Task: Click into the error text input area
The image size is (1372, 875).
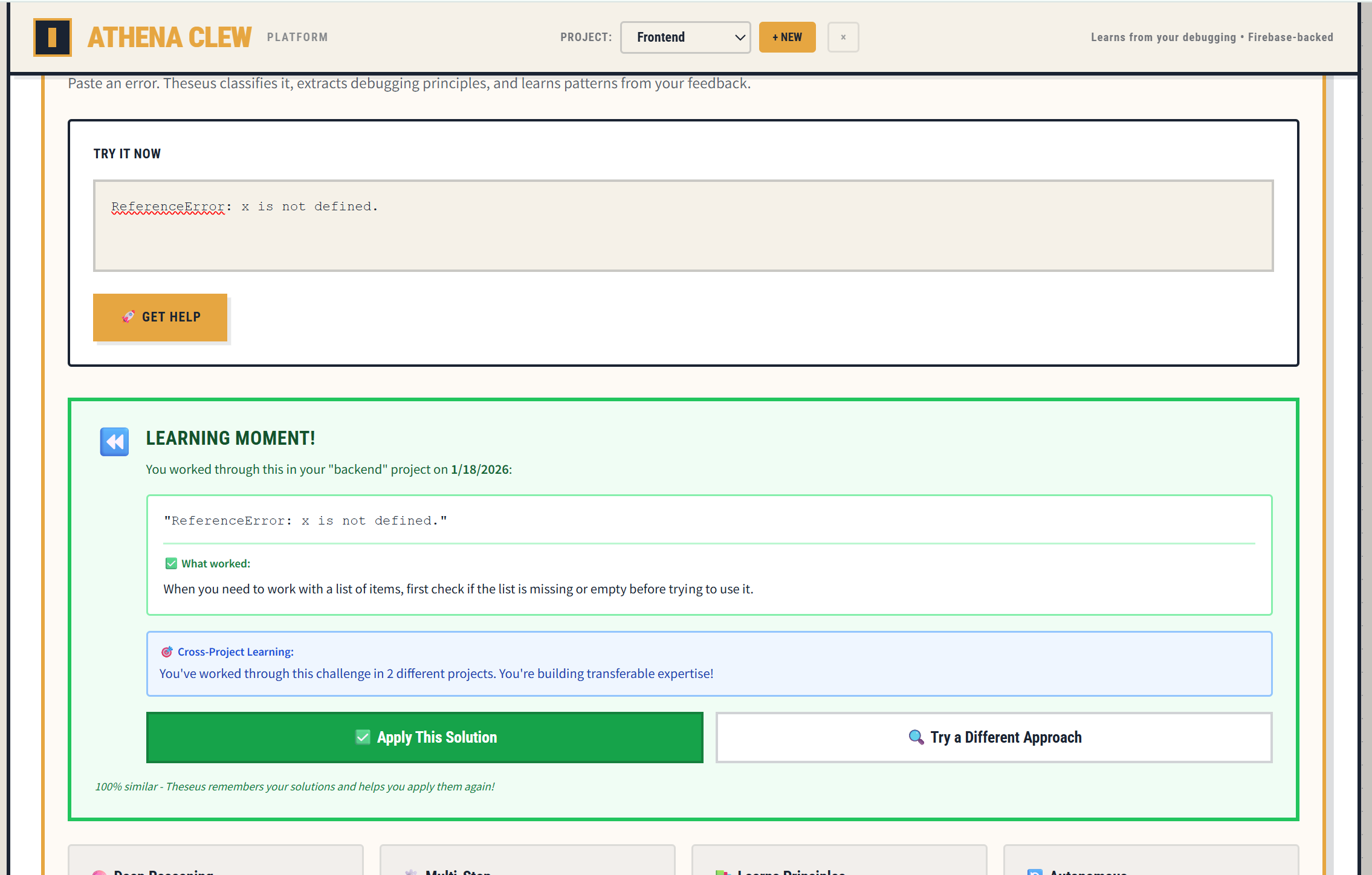Action: point(683,225)
